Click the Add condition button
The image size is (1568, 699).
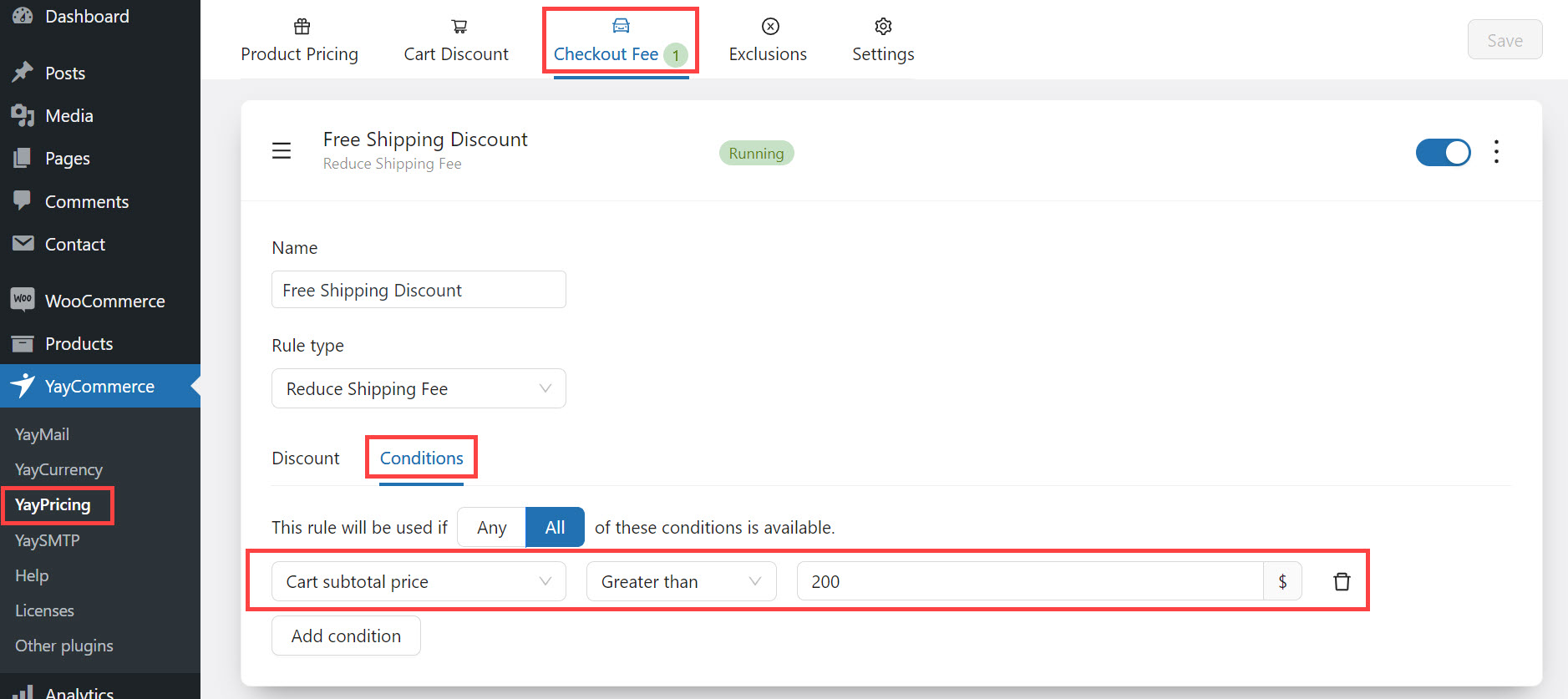346,636
